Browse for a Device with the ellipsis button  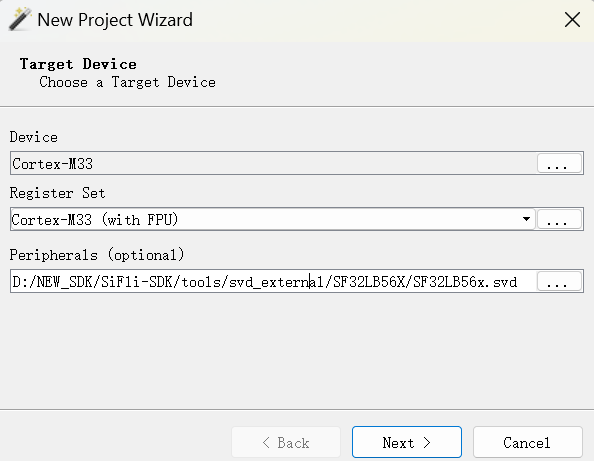point(559,163)
